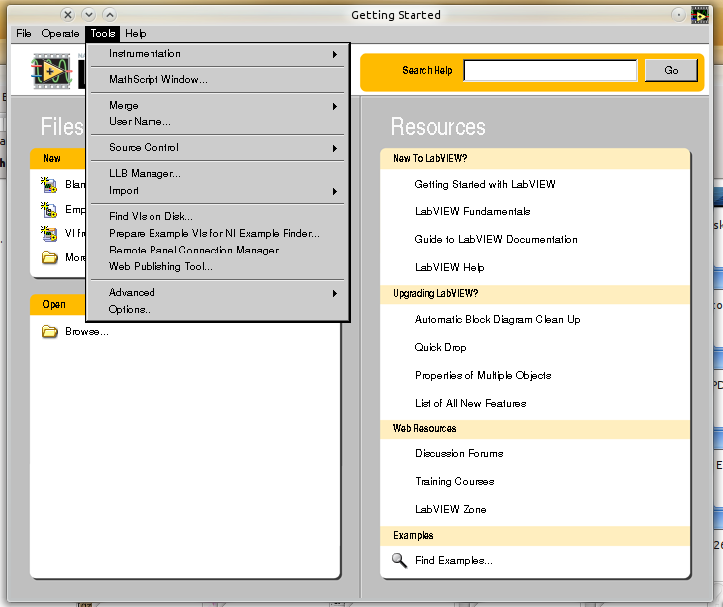Click the title bar up-arrow button
723x607 pixels.
[109, 15]
